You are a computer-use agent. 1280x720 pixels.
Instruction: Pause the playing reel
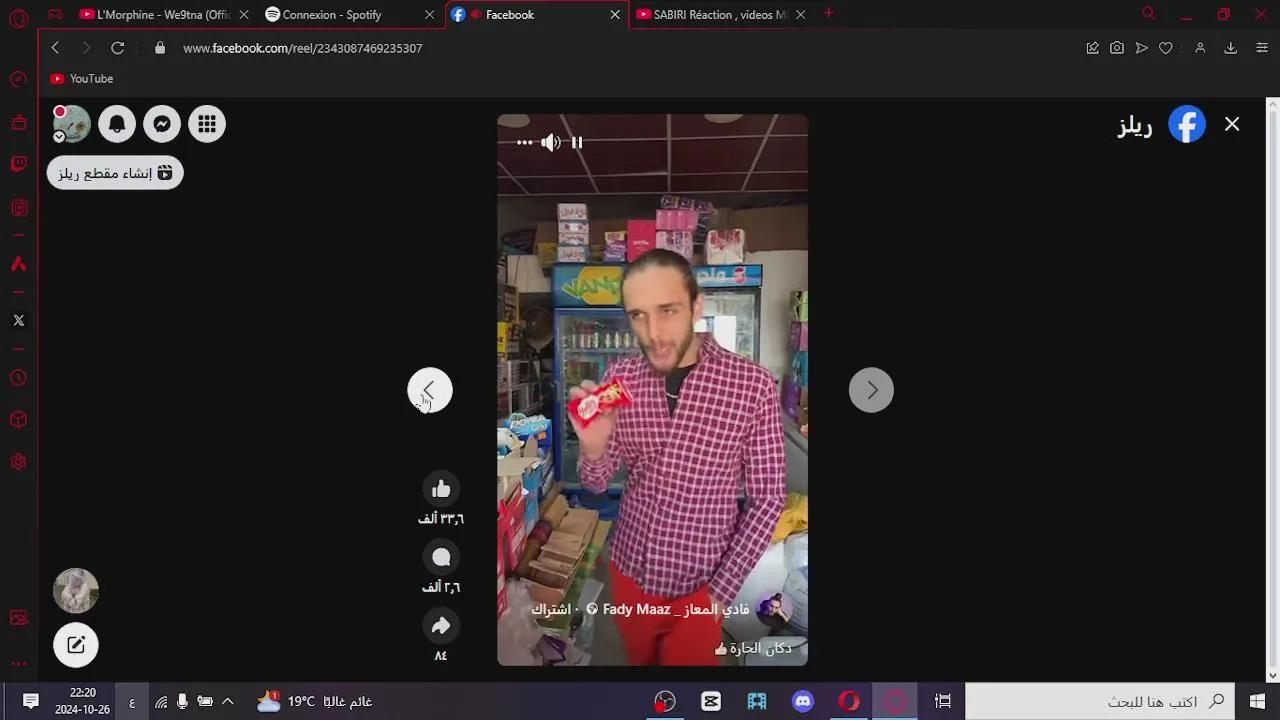coord(577,142)
